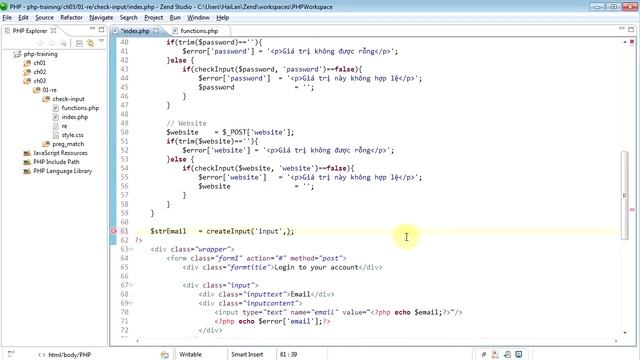Select the 01-re folder
The image size is (640, 360).
point(49,90)
